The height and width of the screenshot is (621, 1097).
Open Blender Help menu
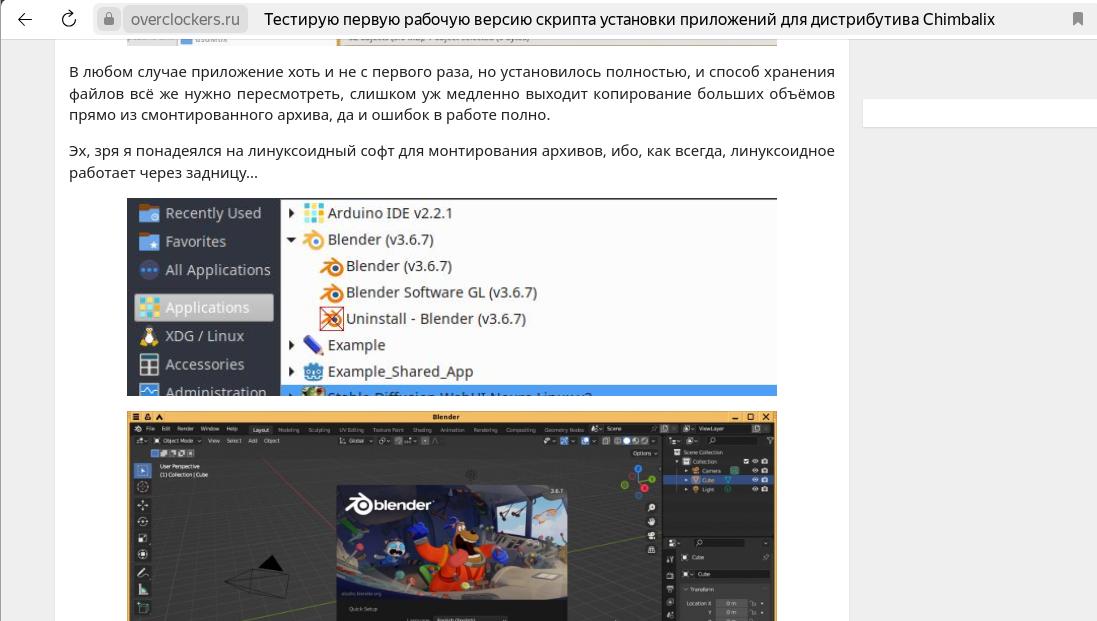tap(232, 429)
